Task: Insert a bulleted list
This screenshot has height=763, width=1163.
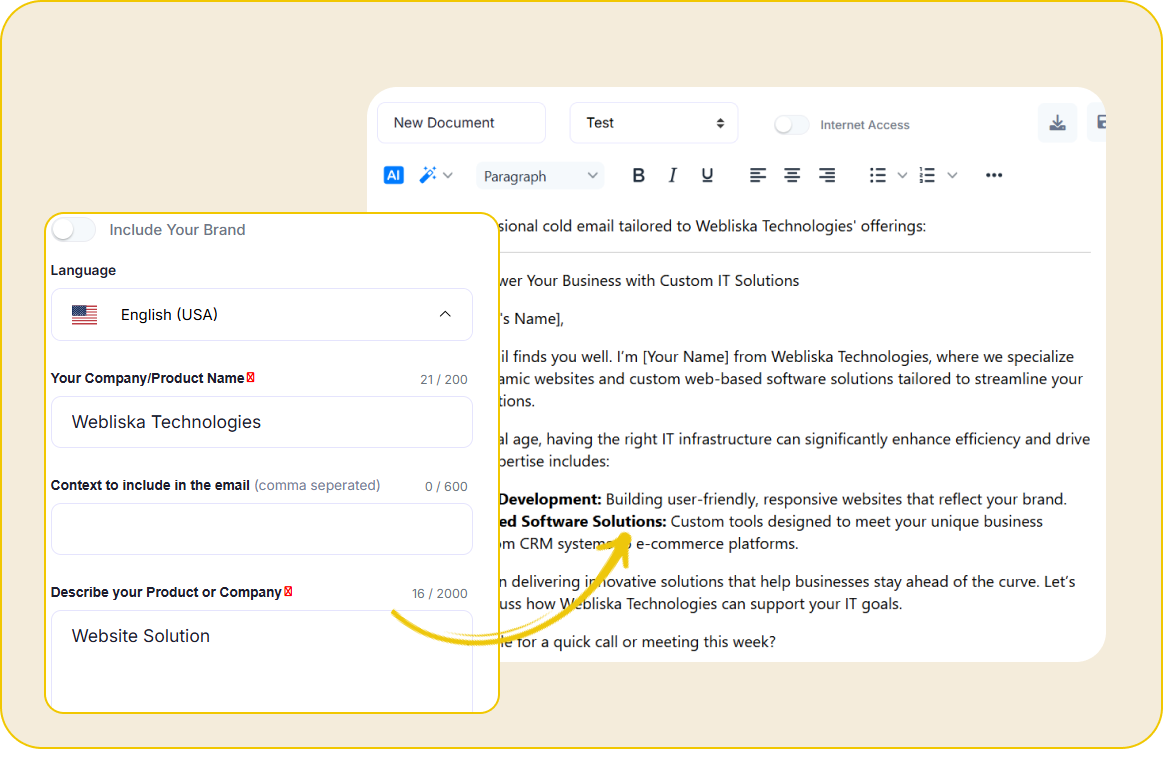Action: (878, 176)
